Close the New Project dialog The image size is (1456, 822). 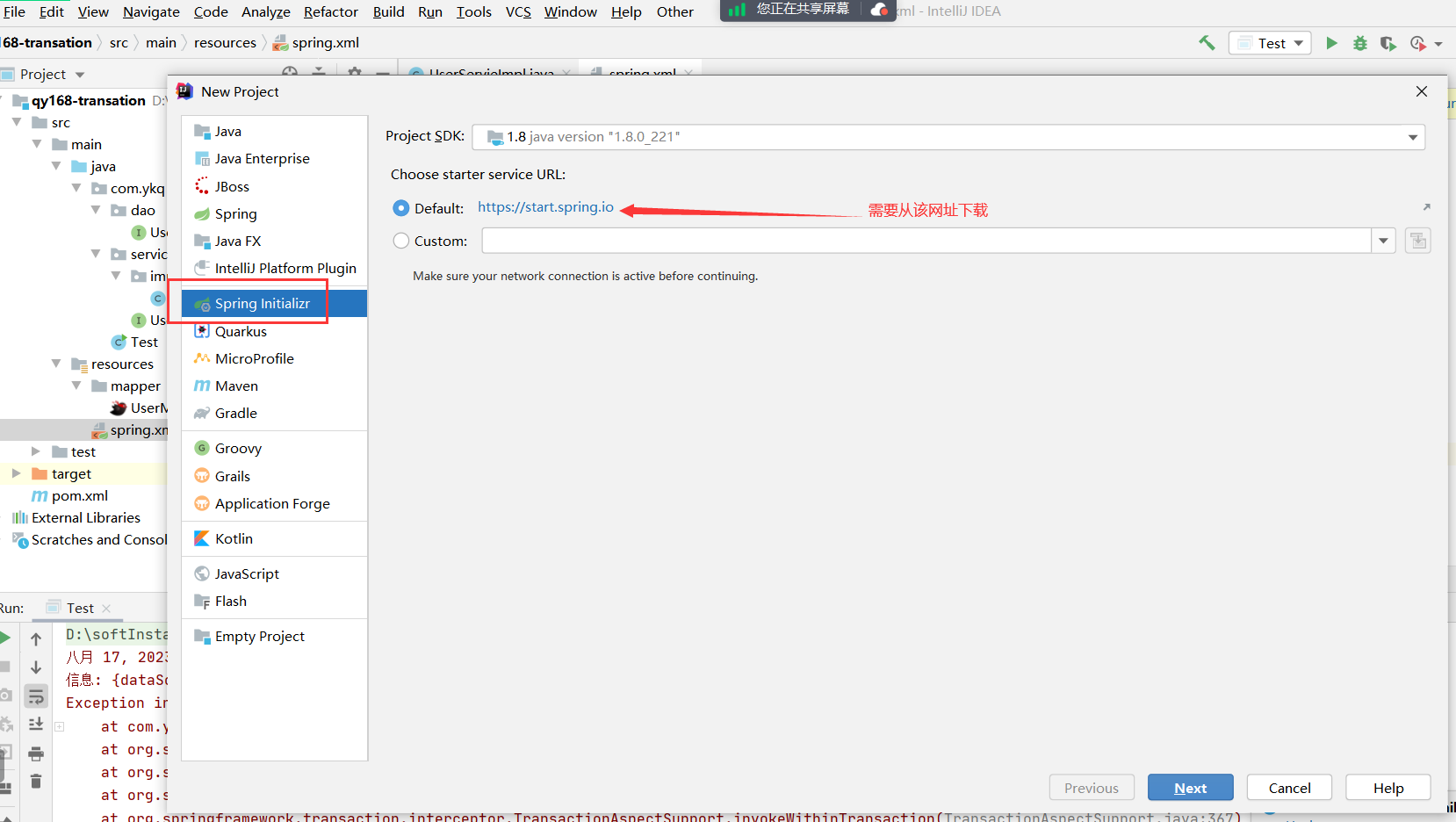[x=1422, y=91]
